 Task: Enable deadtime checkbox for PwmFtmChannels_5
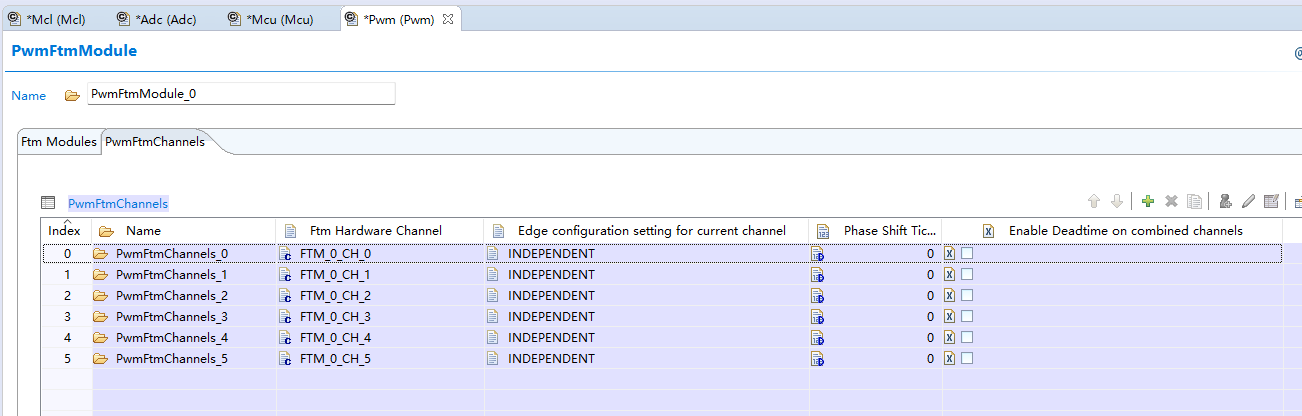point(967,359)
